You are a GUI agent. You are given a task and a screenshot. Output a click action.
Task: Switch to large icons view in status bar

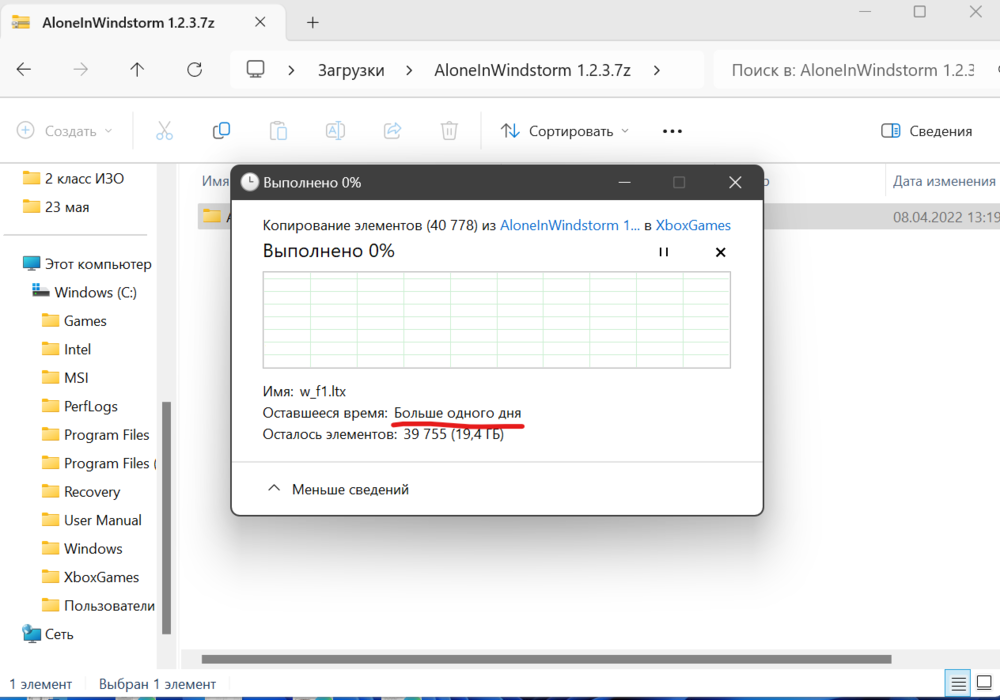click(983, 682)
